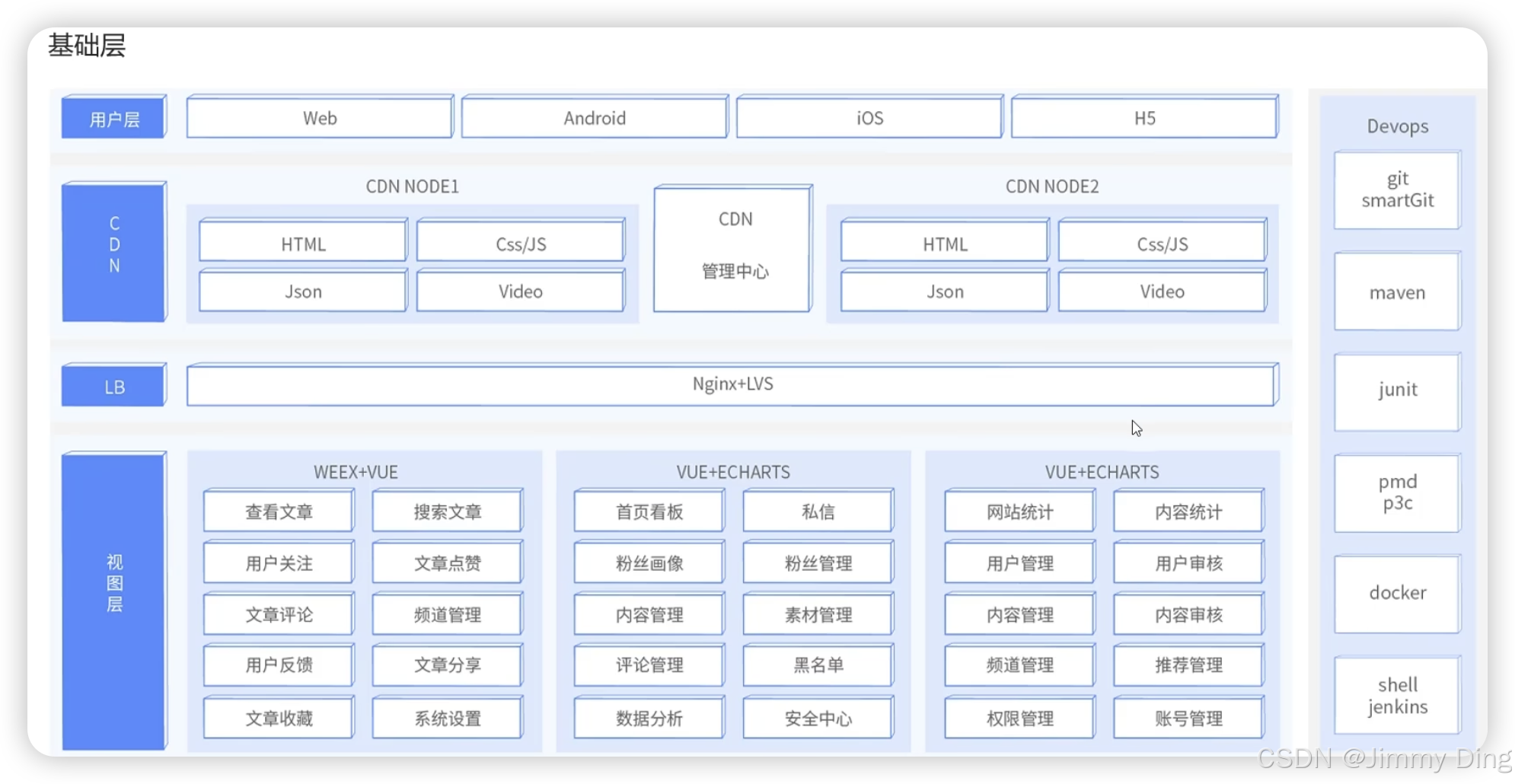Viewport: 1515px width, 784px height.
Task: Click the 基础层 title text
Action: 87,46
